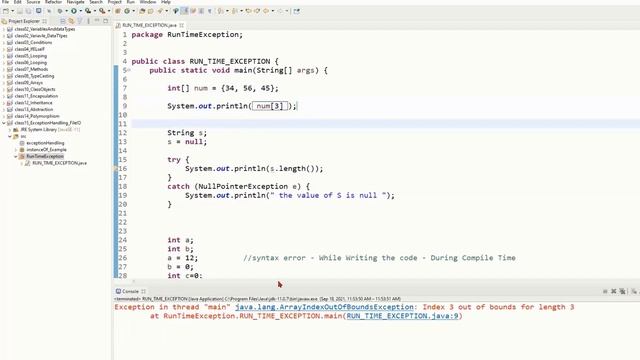Viewport: 640px width, 360px height.
Task: Select the Console tab
Action: coord(131,291)
